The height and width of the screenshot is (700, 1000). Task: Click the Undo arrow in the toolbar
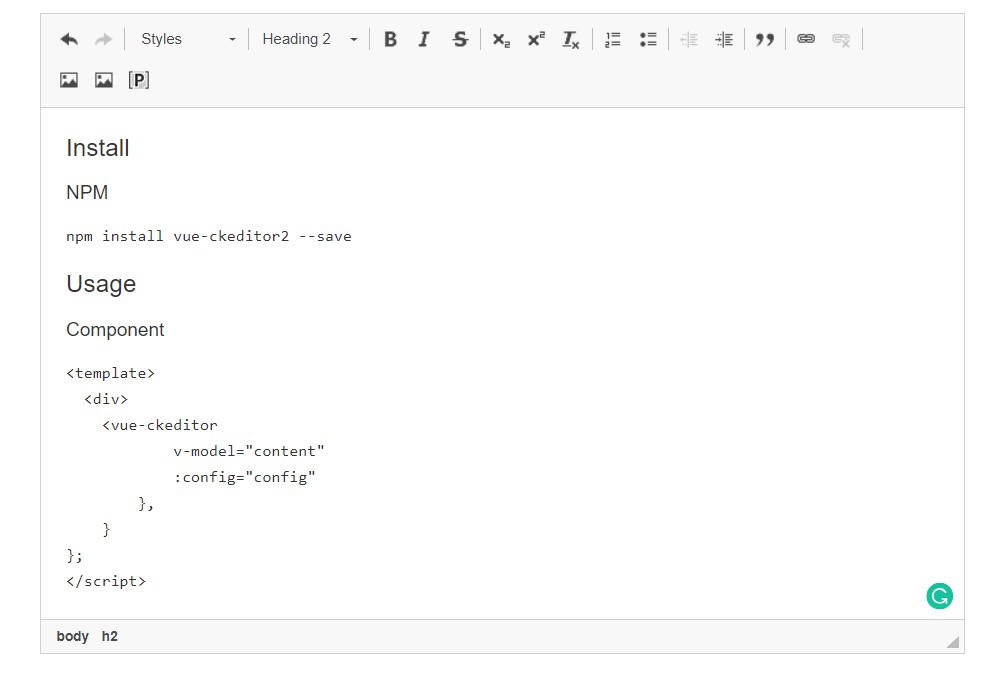tap(69, 40)
